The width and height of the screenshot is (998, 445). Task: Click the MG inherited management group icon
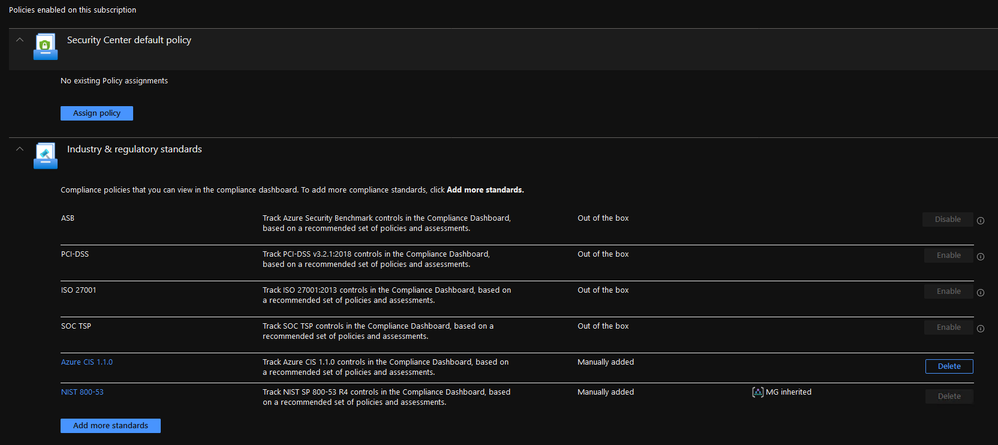coord(757,392)
